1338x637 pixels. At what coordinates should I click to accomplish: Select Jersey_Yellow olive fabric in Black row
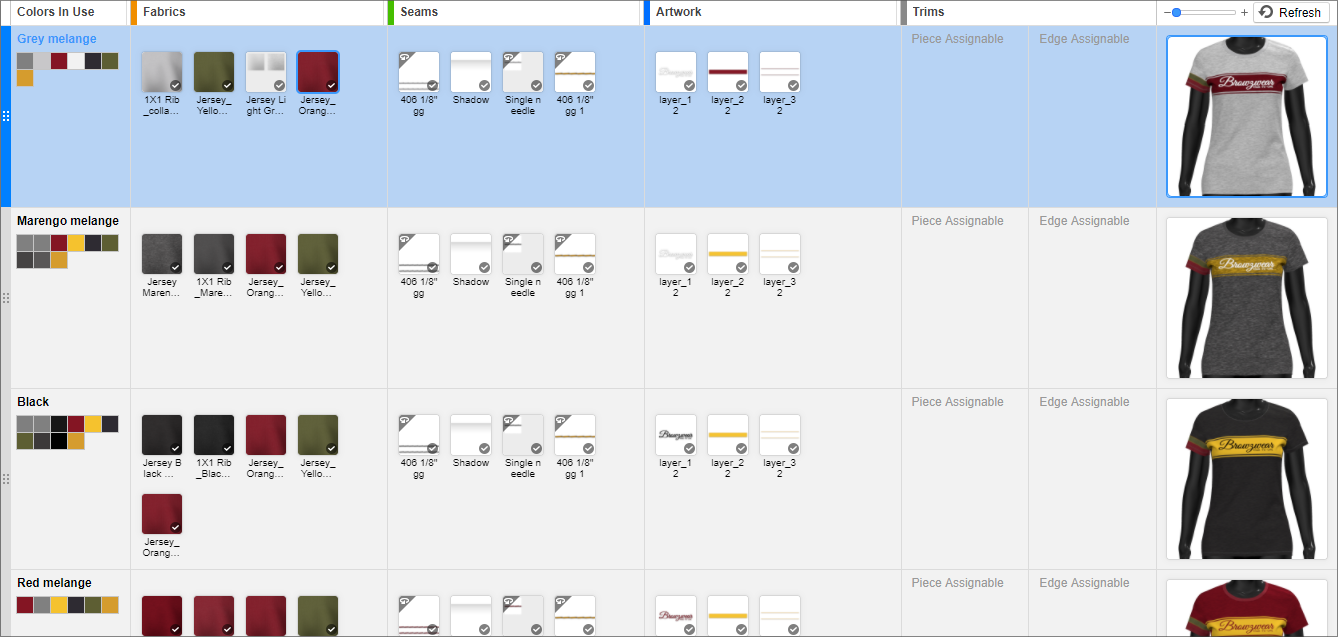(318, 435)
